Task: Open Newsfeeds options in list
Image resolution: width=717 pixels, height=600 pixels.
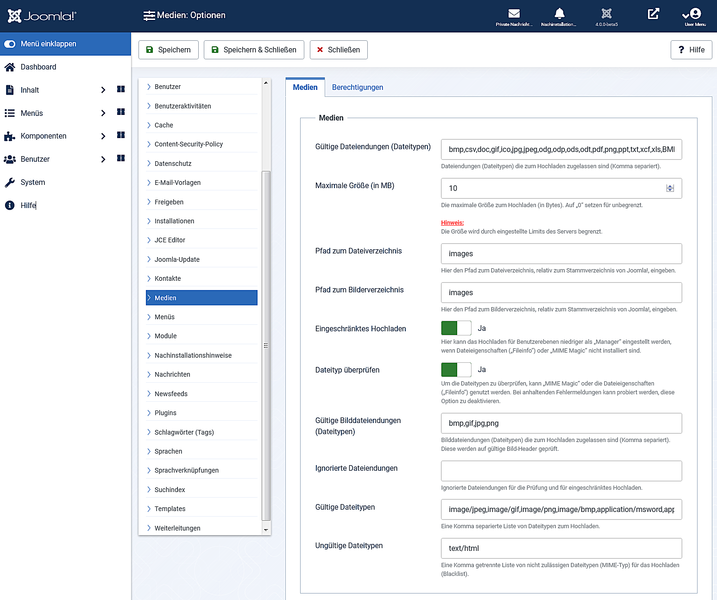Action: (202, 393)
